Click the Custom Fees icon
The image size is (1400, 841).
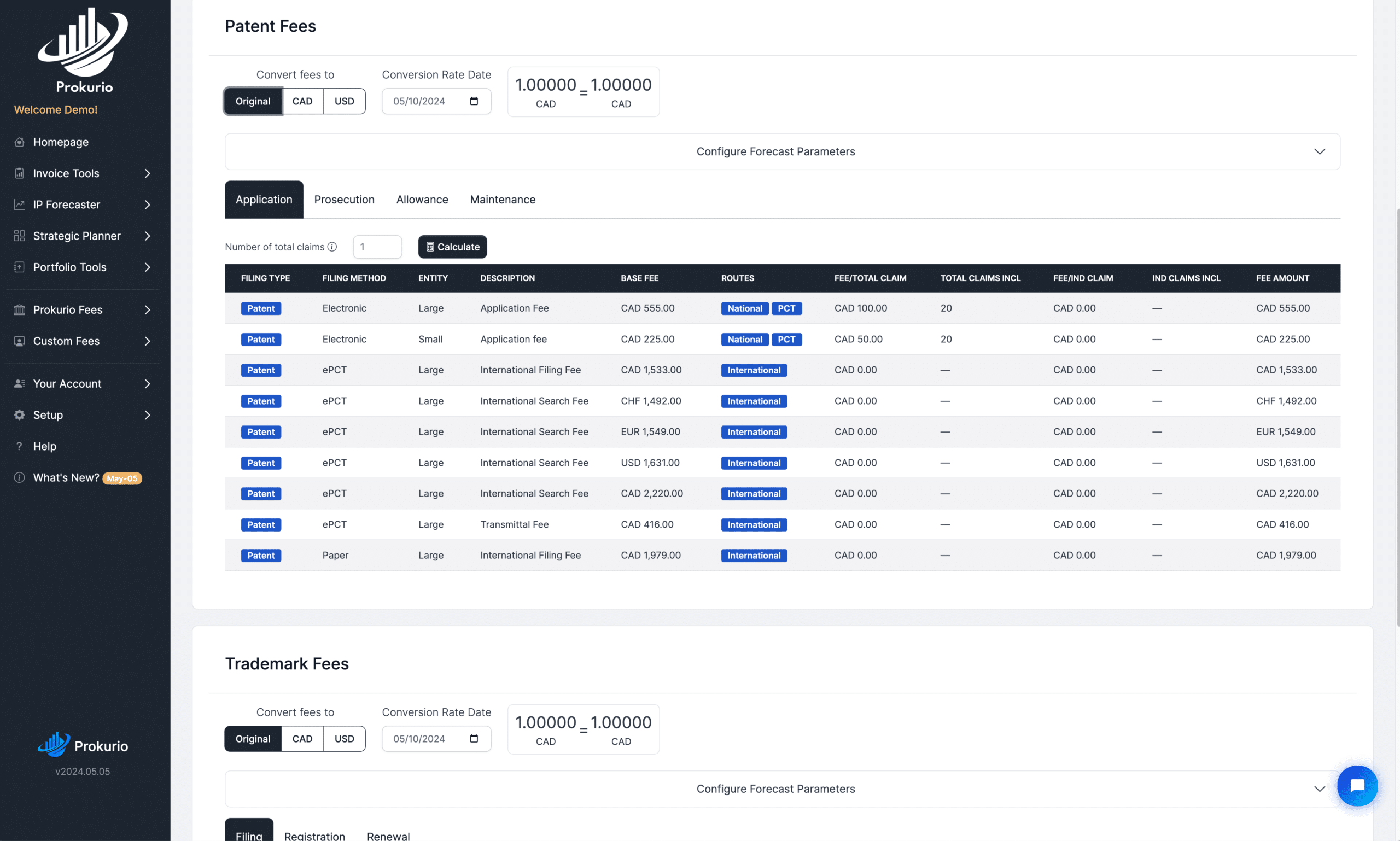[19, 341]
